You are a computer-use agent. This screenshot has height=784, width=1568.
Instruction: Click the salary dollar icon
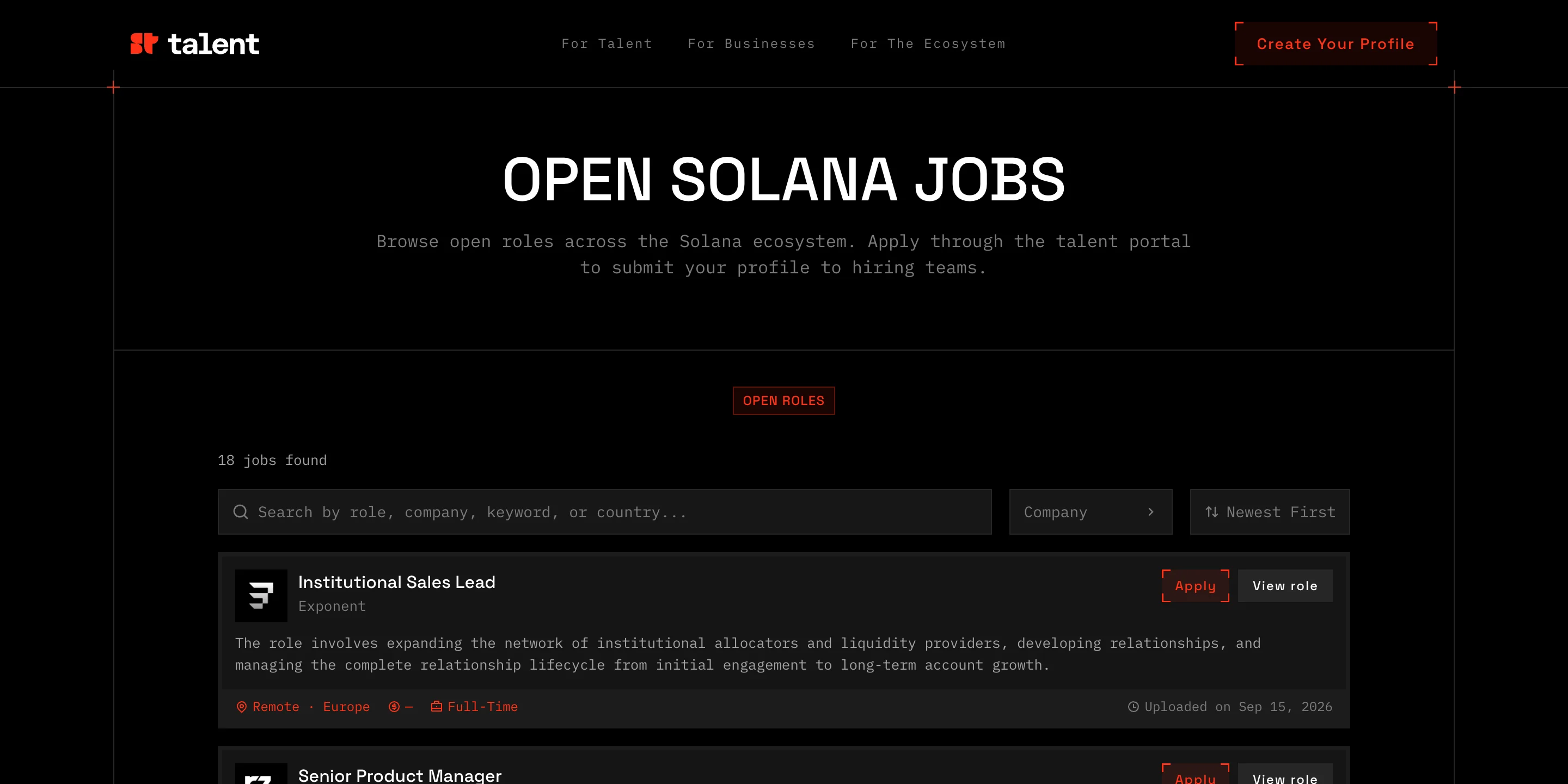click(394, 707)
